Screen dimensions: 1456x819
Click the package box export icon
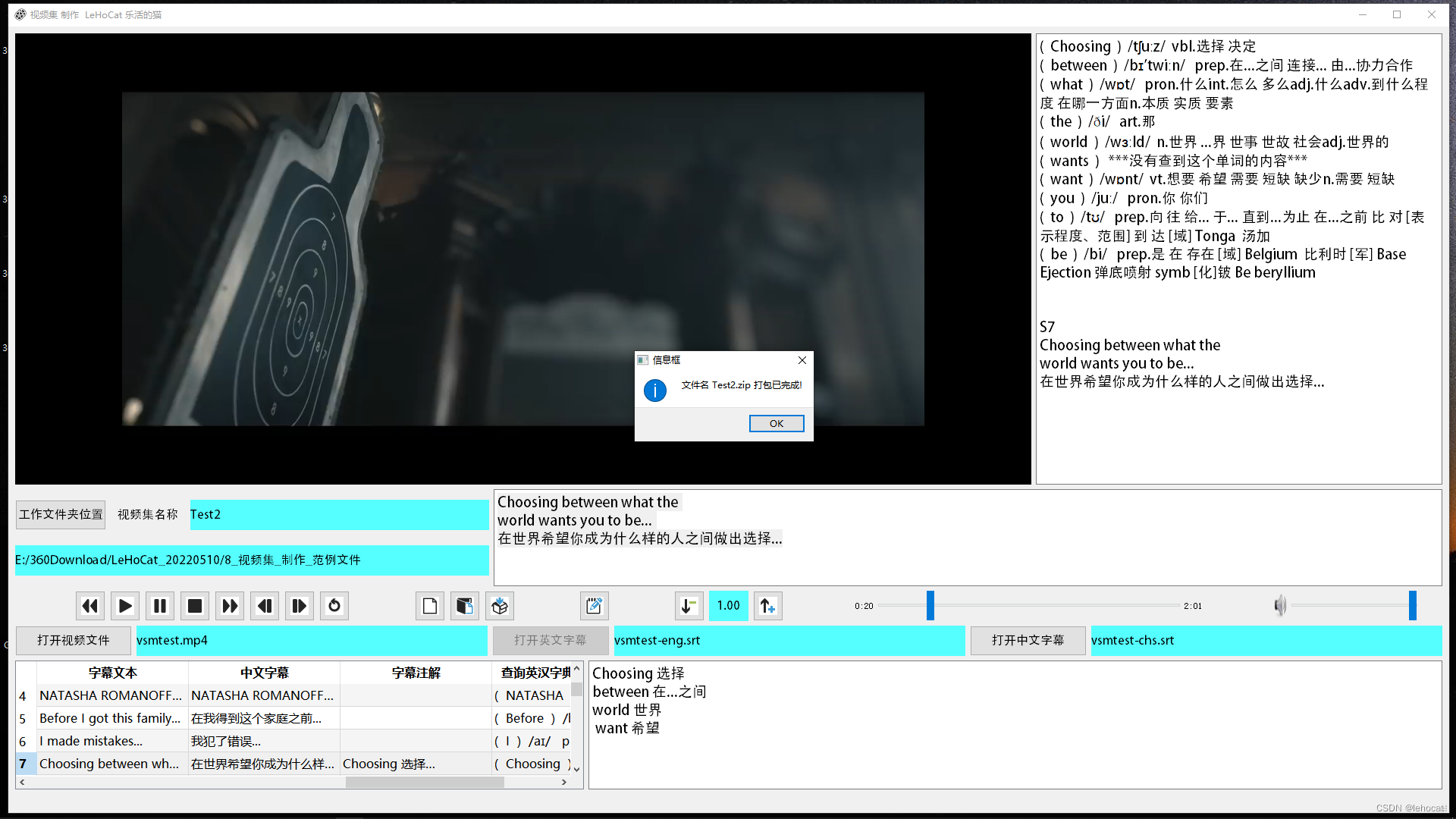(x=500, y=606)
